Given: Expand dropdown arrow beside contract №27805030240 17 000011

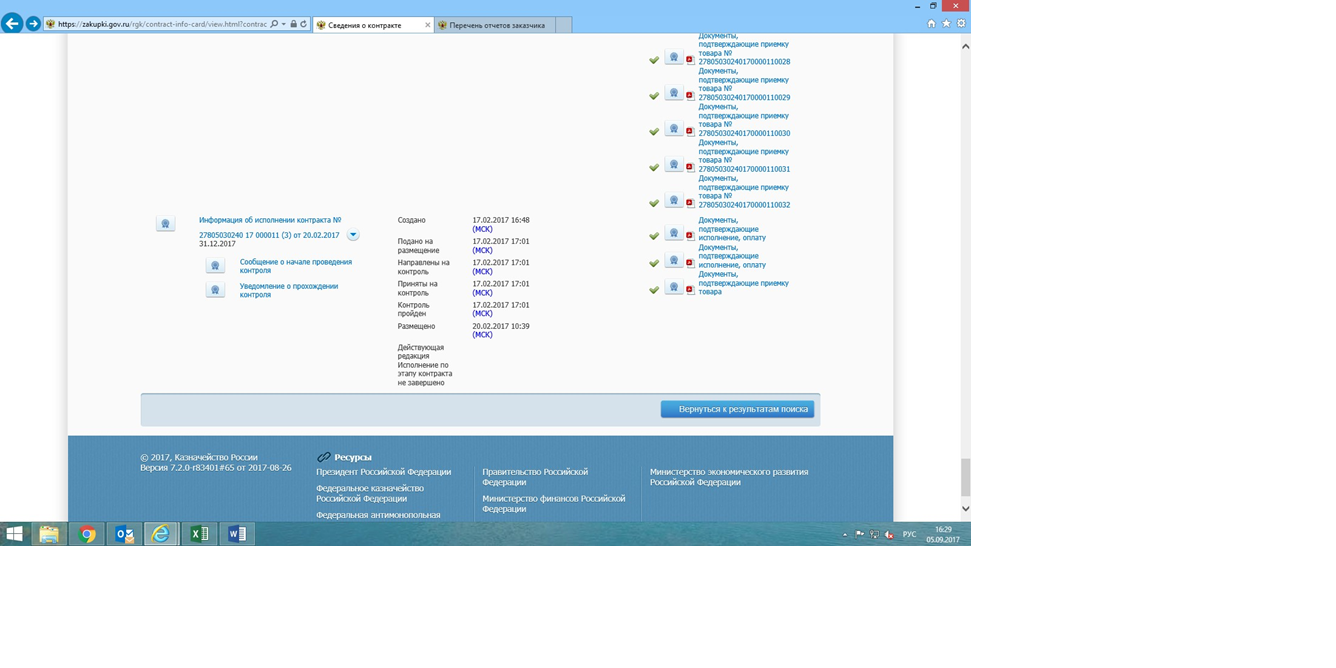Looking at the screenshot, I should (353, 236).
